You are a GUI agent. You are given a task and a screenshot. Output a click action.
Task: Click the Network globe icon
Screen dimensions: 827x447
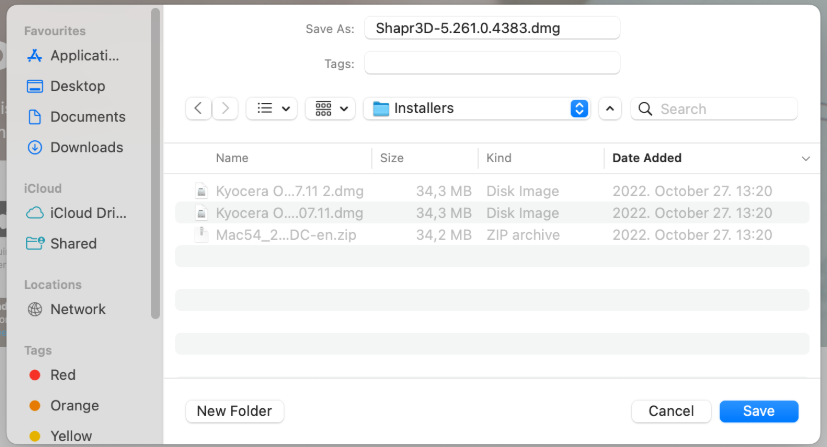tap(35, 309)
